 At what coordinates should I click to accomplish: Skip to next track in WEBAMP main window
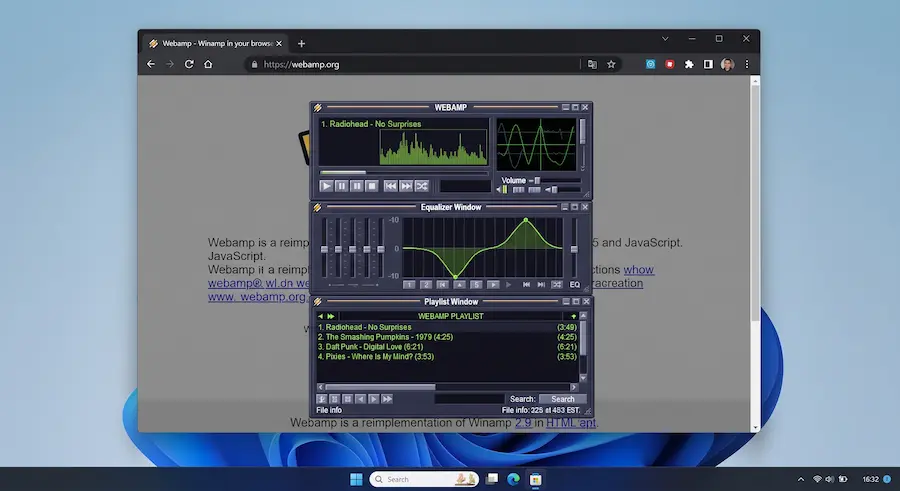point(406,186)
